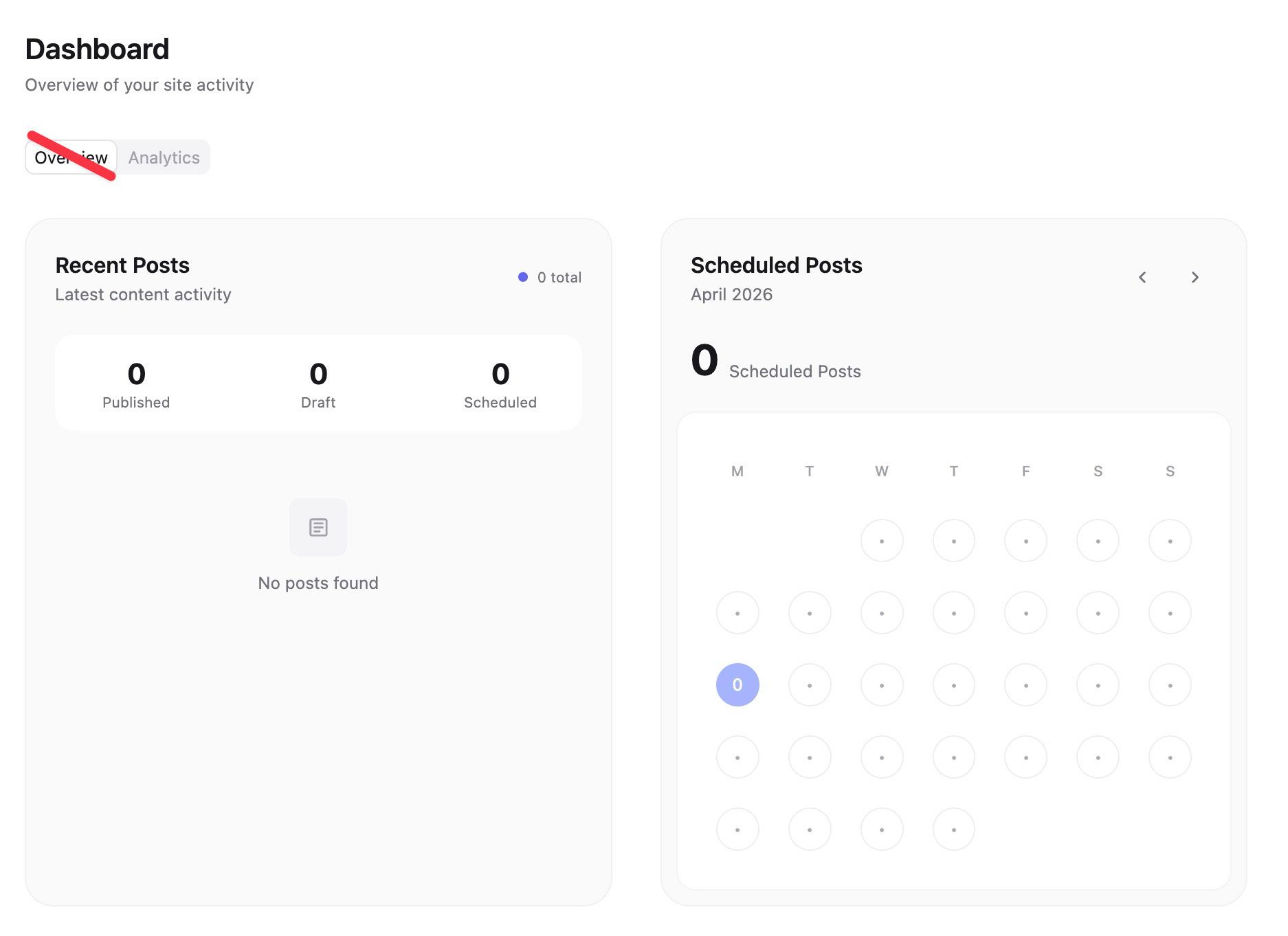
Task: Click the document icon above No posts found
Action: [318, 527]
